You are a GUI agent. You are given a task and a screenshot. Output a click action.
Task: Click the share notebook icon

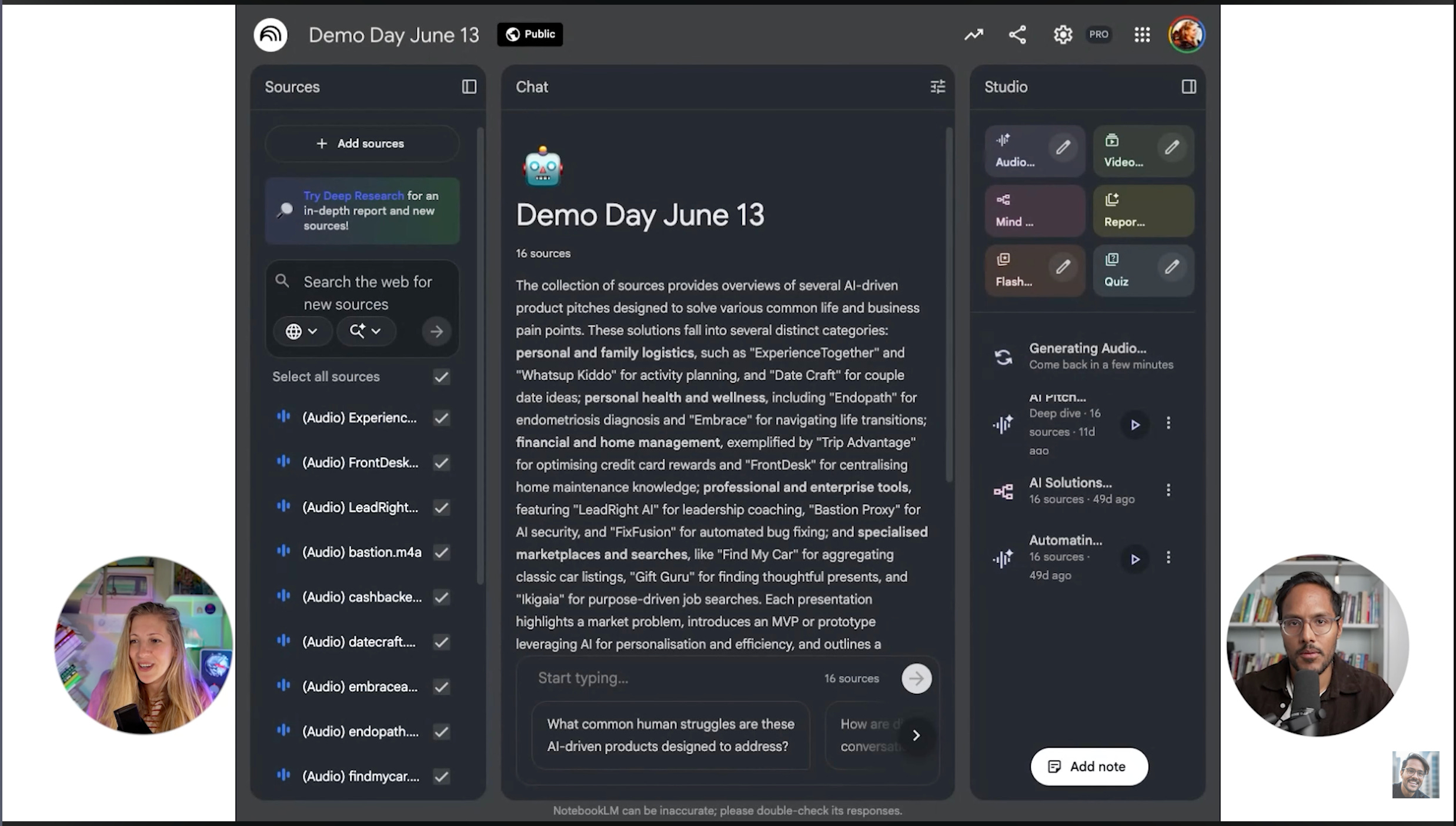tap(1017, 35)
